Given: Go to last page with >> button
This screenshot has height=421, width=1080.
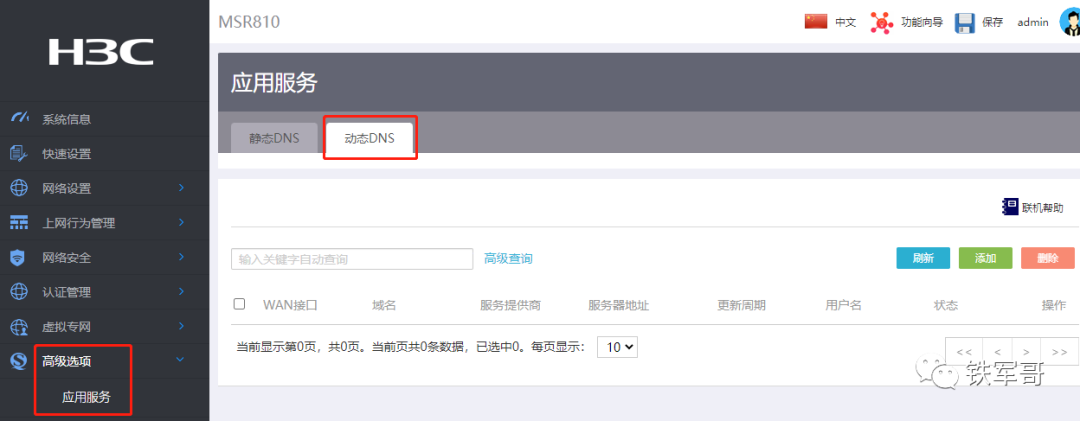Looking at the screenshot, I should pyautogui.click(x=1059, y=351).
